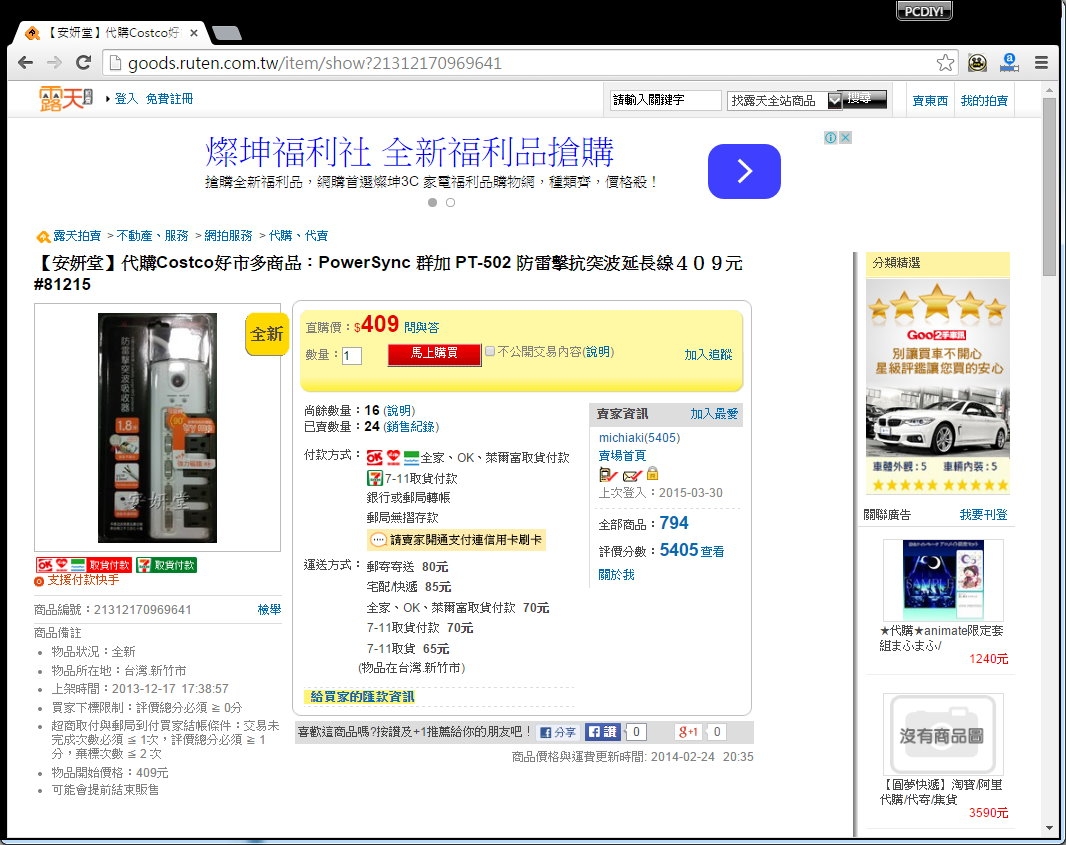
Task: Click 查看 next to rating score
Action: coord(712,552)
